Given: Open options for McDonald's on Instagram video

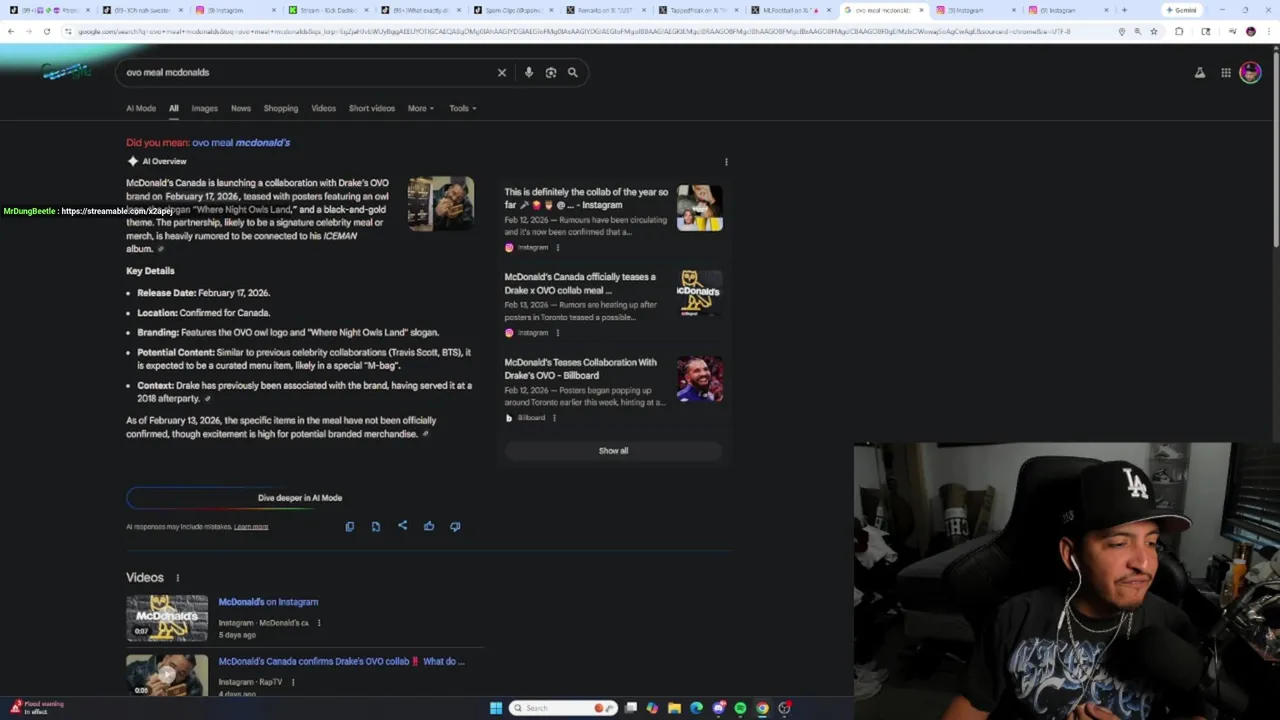Looking at the screenshot, I should [x=319, y=623].
